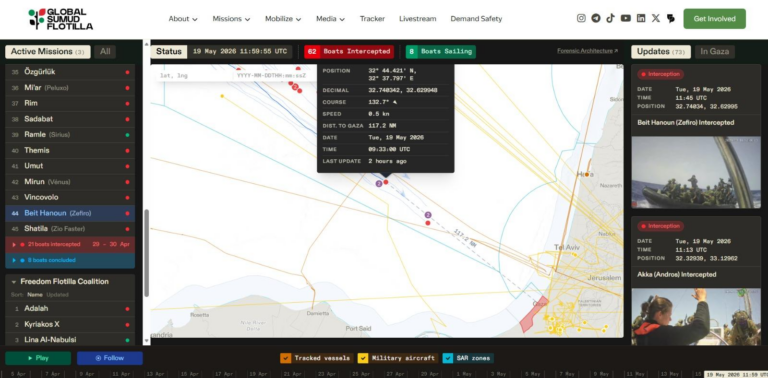This screenshot has width=768, height=378.
Task: Sort the flotilla list by Name
Action: click(x=35, y=295)
